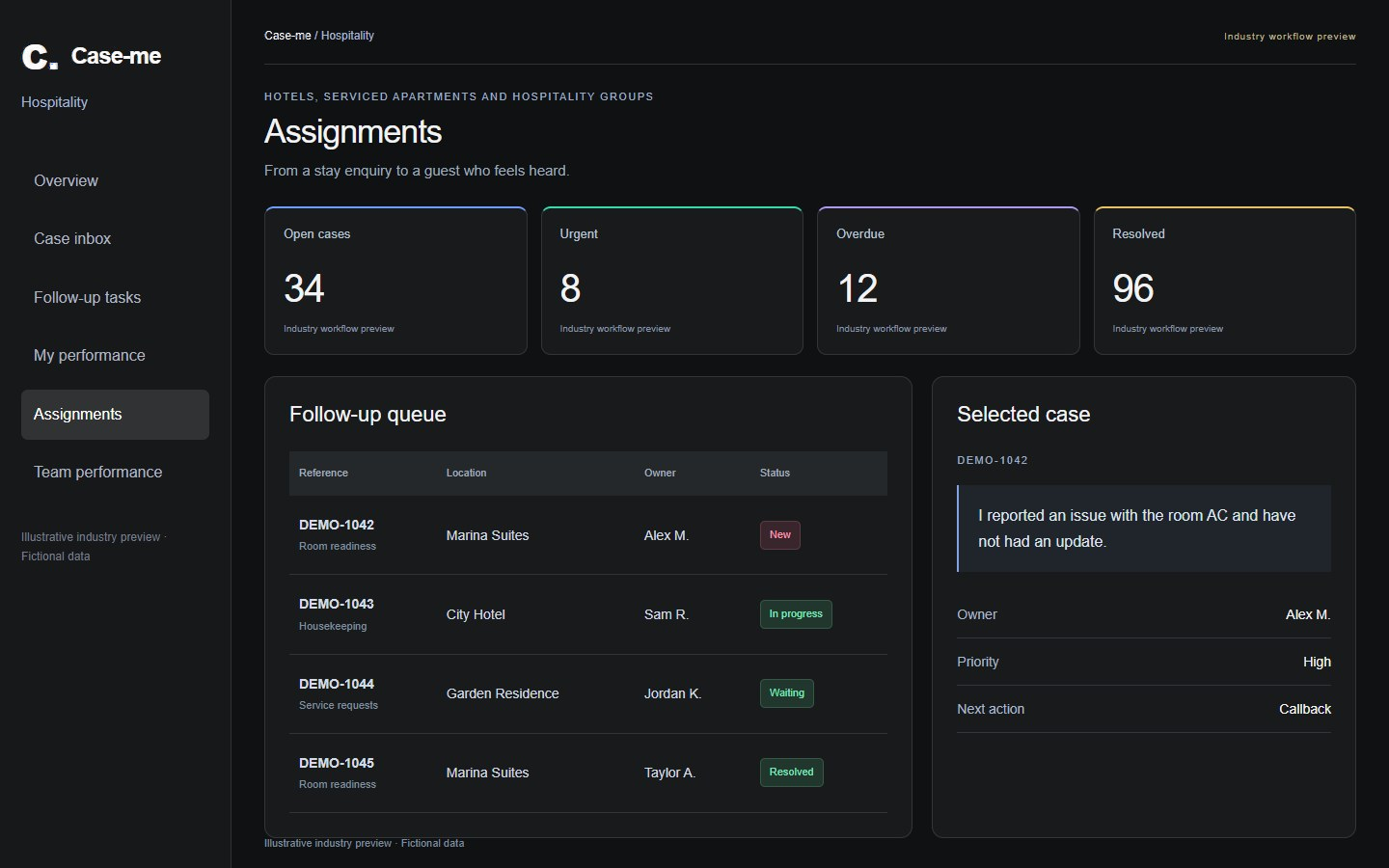Open the Open cases card showing 34
Image resolution: width=1389 pixels, height=868 pixels.
[395, 281]
